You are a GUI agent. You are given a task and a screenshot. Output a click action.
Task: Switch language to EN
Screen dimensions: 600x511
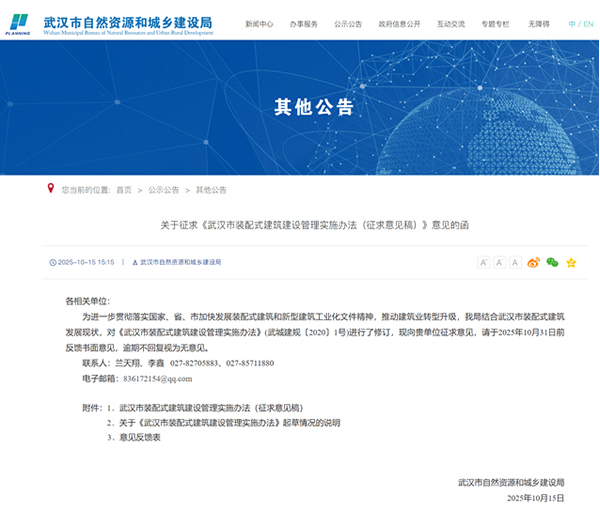click(x=588, y=23)
